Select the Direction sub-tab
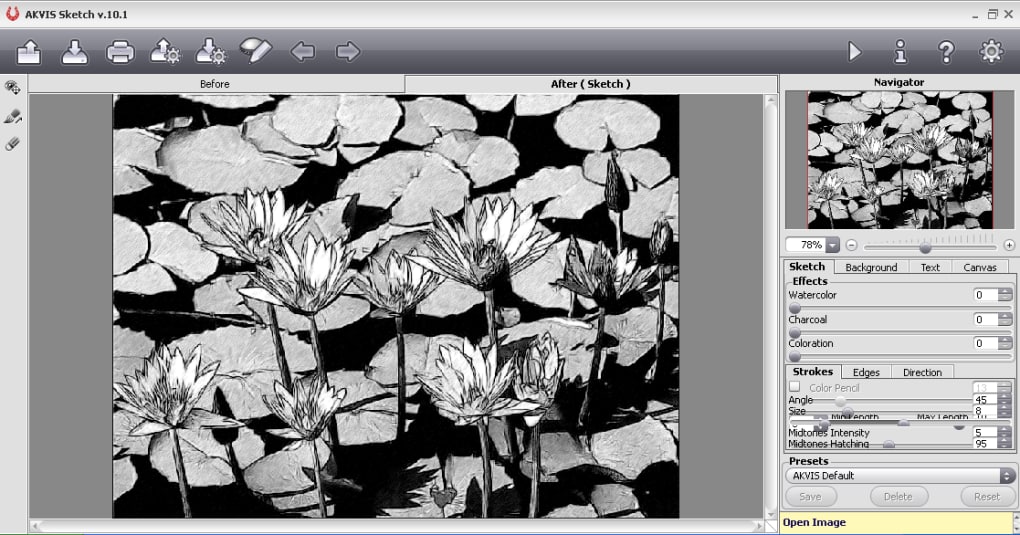Image resolution: width=1020 pixels, height=535 pixels. click(922, 372)
